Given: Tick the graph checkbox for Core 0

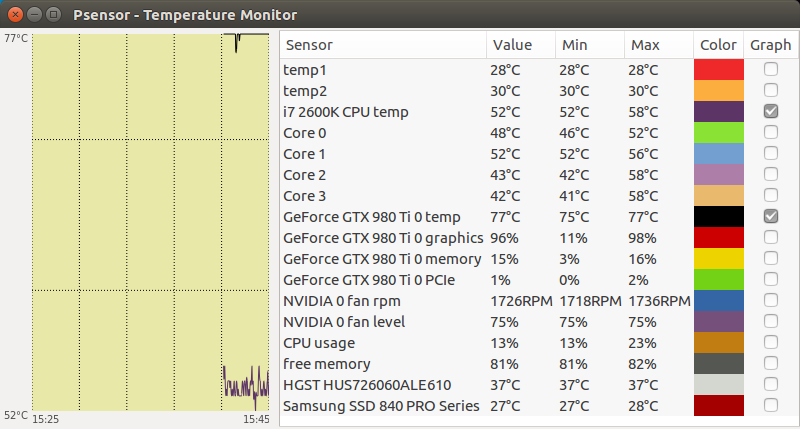Looking at the screenshot, I should coord(770,132).
